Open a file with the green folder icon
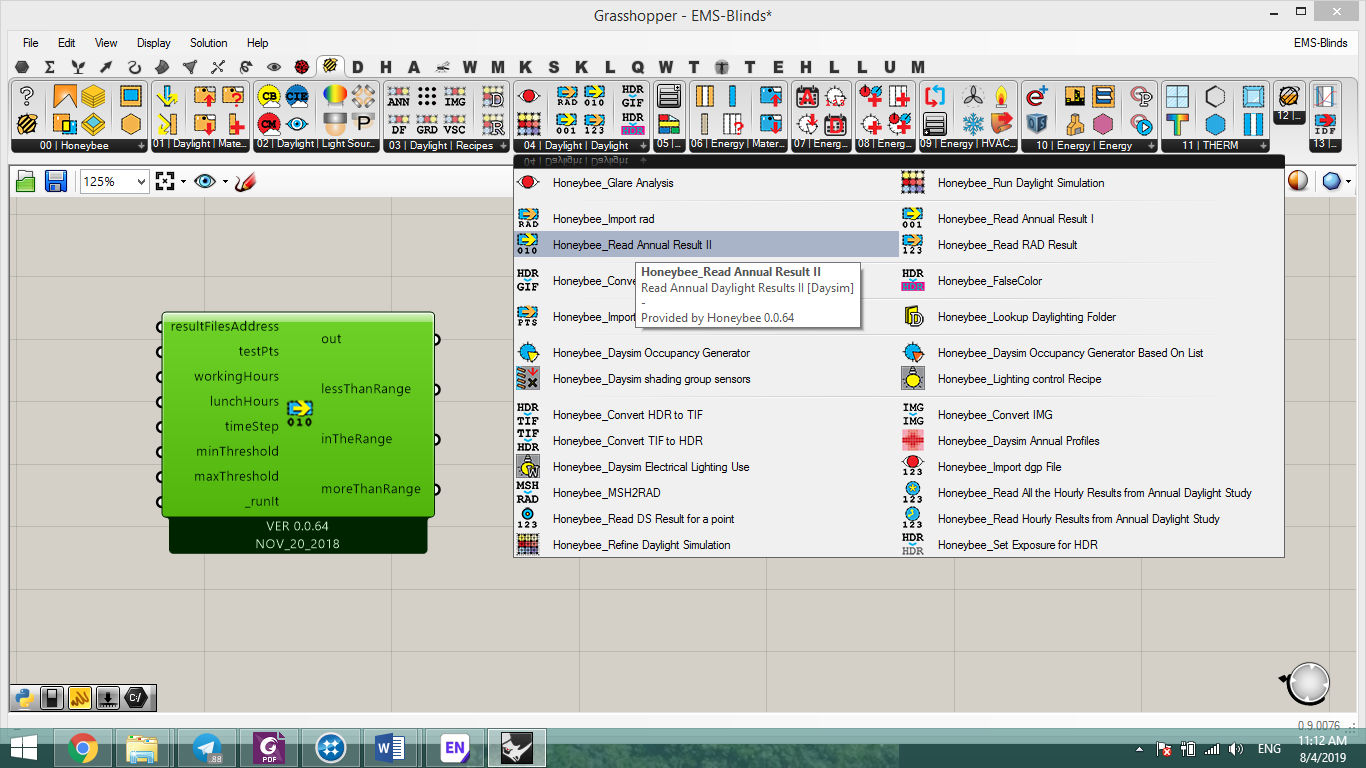Screen dimensions: 1366x768 (x=26, y=181)
